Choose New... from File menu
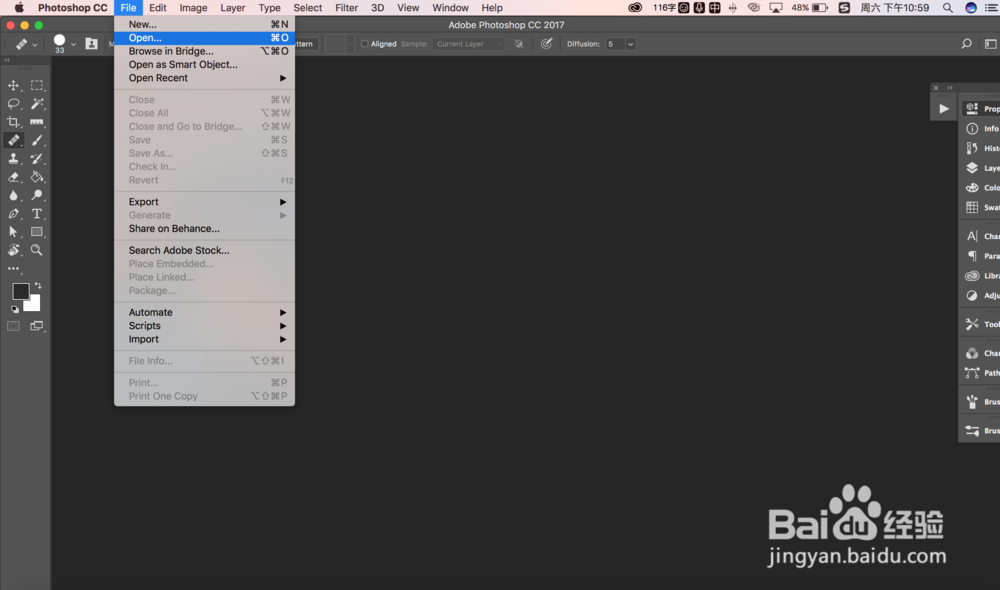This screenshot has width=1000, height=590. 205,24
